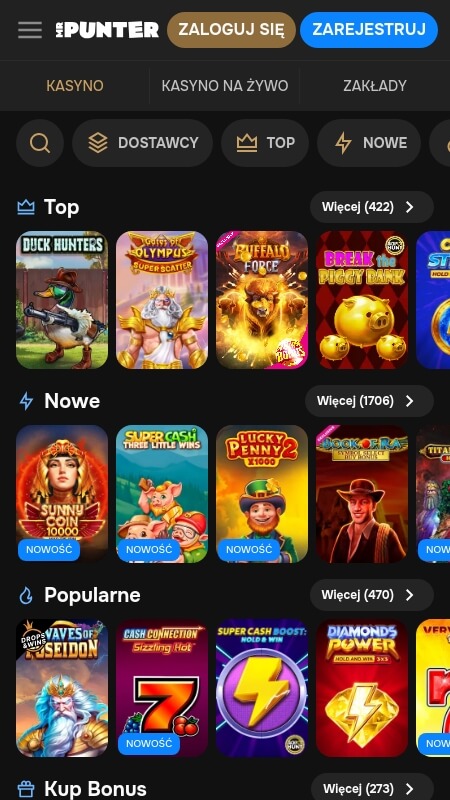Tap the search magnifier icon
This screenshot has height=800, width=450.
click(x=40, y=143)
